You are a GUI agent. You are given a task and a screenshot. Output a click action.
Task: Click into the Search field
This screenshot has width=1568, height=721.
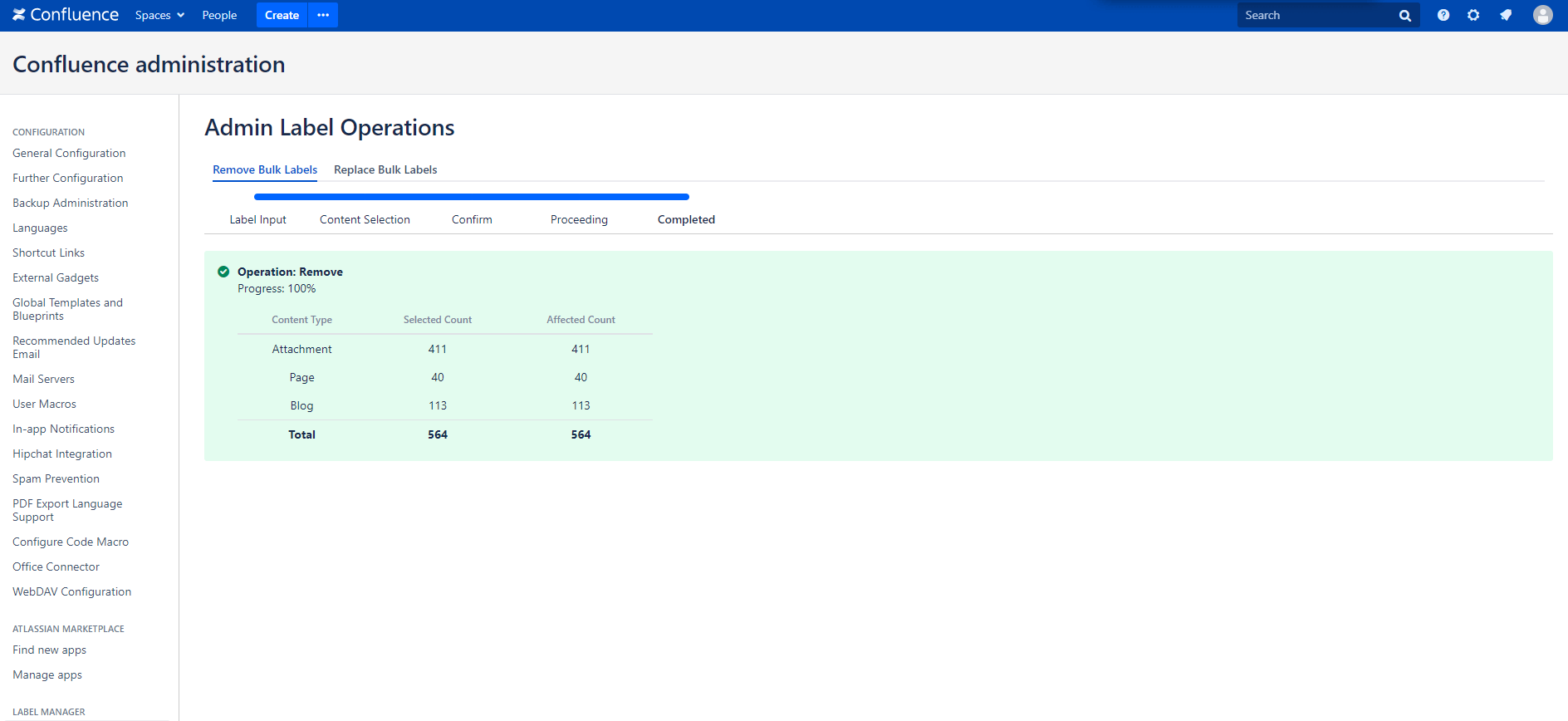[x=1316, y=15]
